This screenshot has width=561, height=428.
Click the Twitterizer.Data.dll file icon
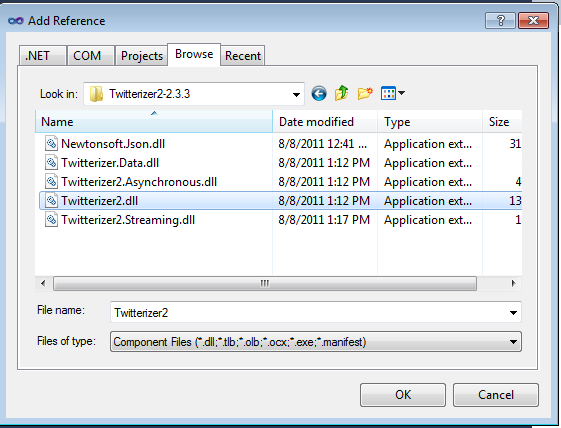pos(51,162)
